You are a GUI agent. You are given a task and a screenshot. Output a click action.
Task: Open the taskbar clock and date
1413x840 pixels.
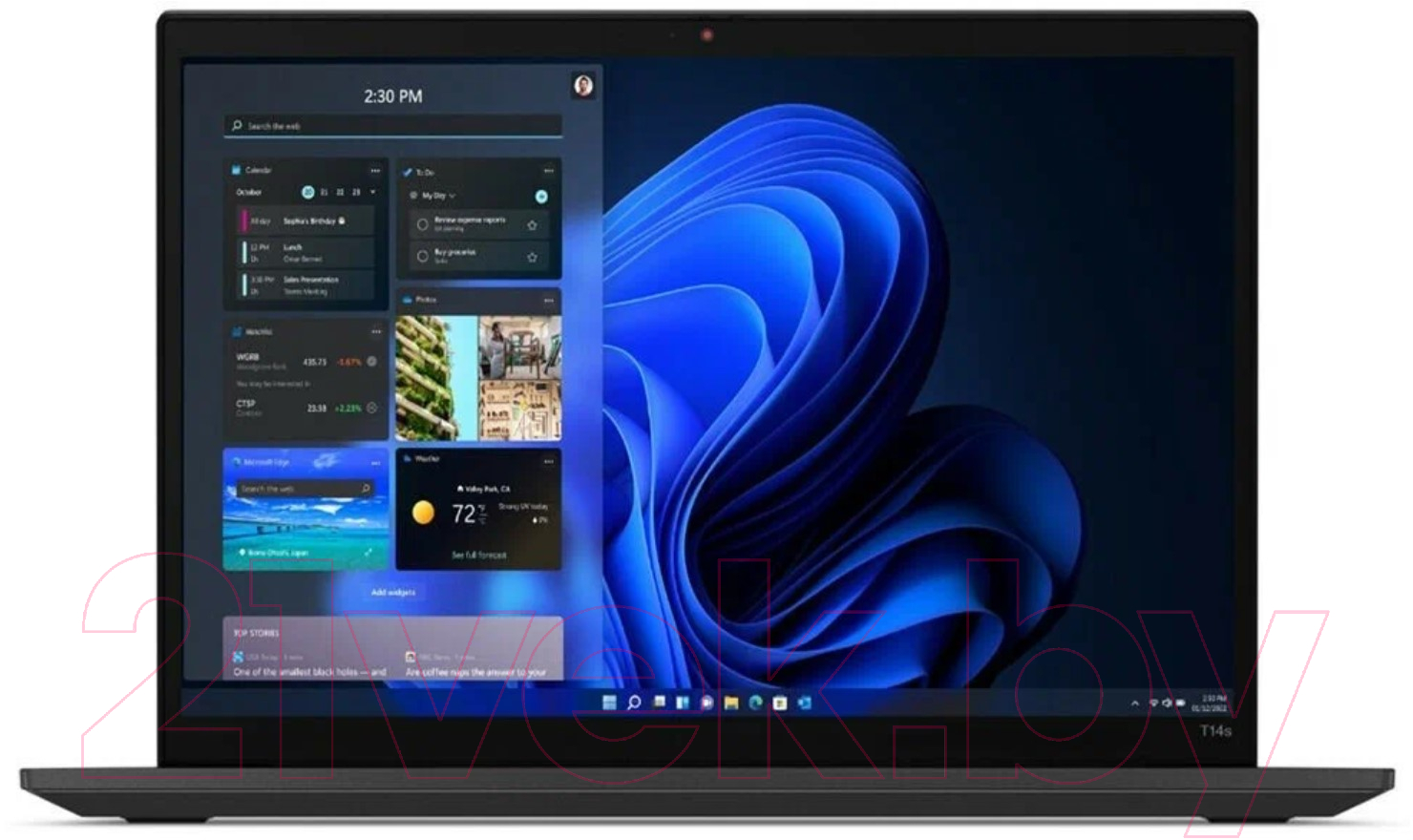tap(1210, 703)
